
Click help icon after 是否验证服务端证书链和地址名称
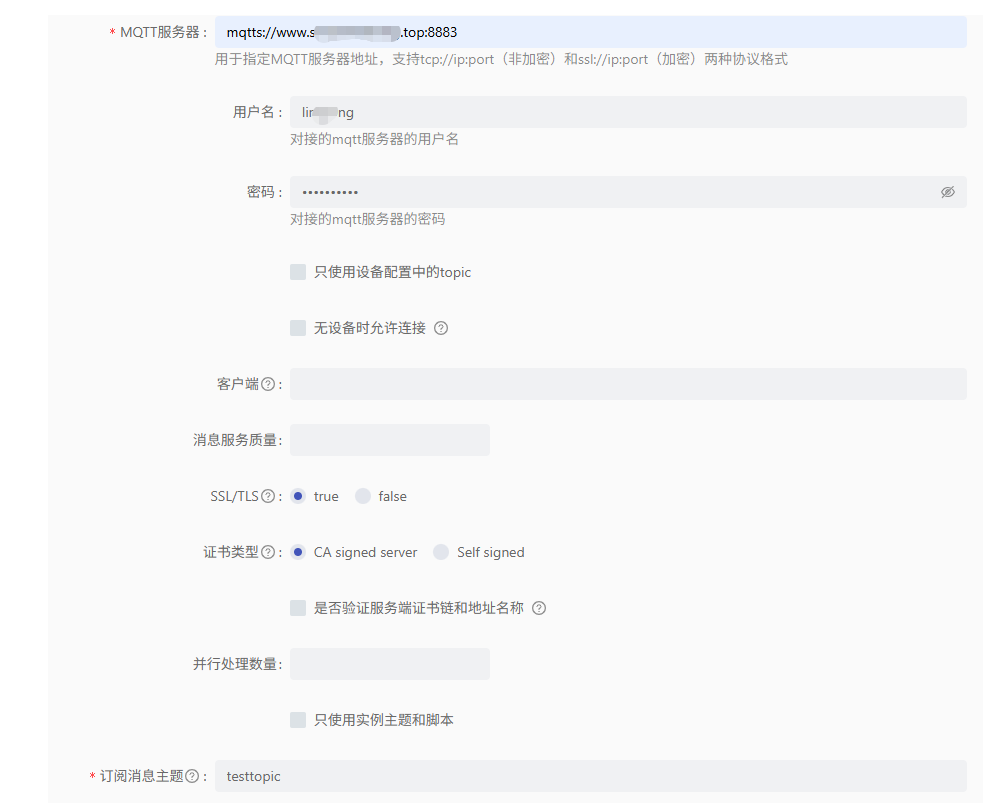(539, 608)
